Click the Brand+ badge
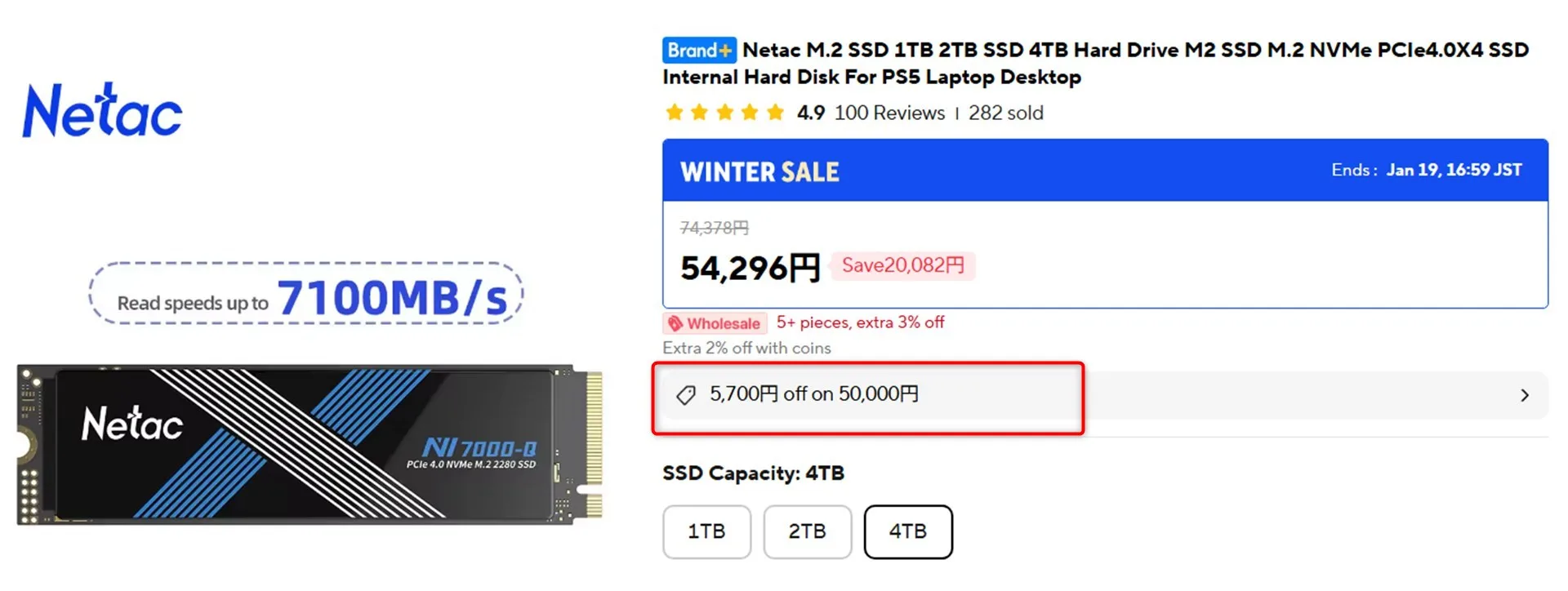Image resolution: width=1568 pixels, height=591 pixels. [x=699, y=51]
